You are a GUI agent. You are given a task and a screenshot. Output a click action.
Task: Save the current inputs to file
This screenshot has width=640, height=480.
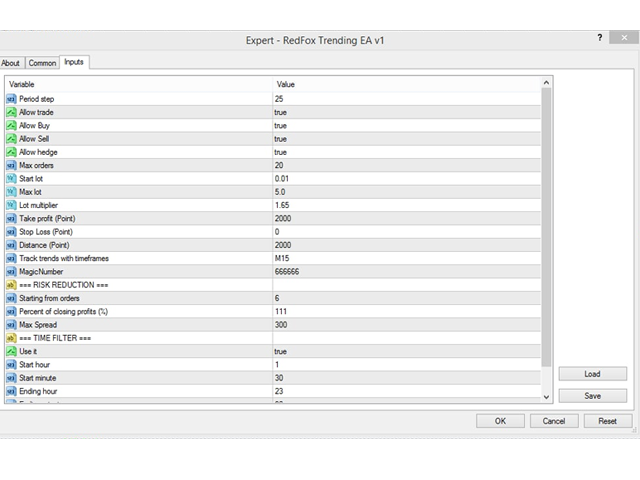click(x=593, y=396)
